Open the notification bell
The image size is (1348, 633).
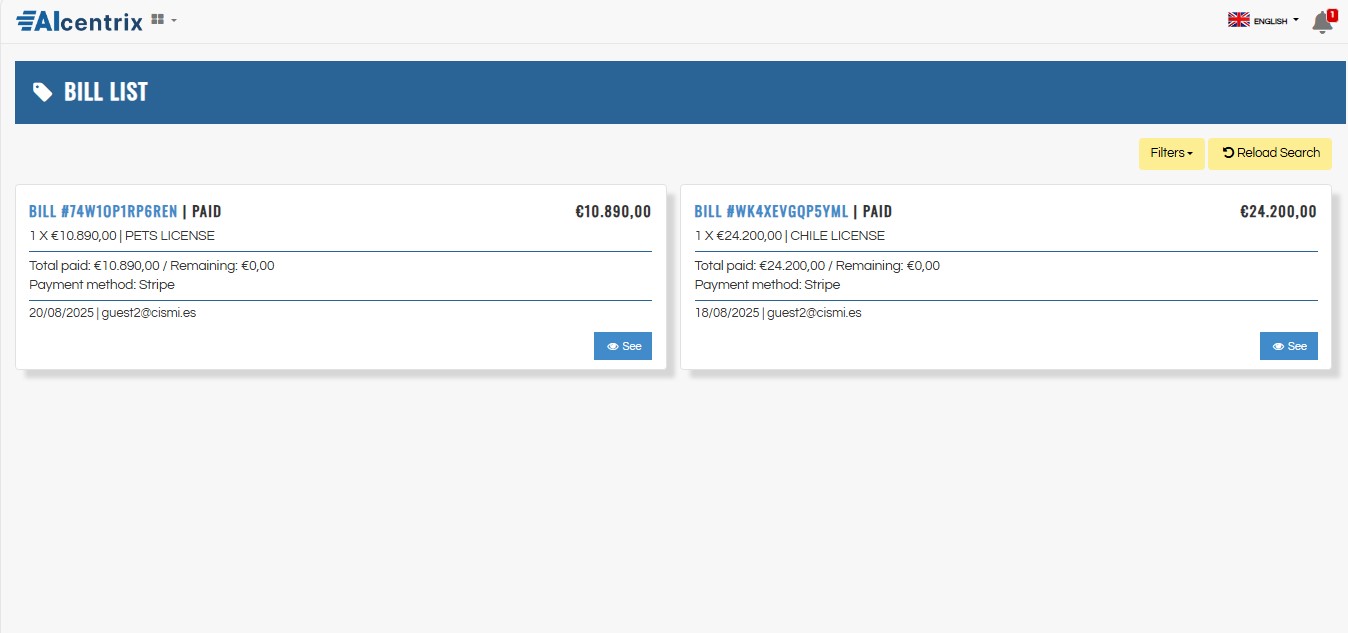pyautogui.click(x=1321, y=22)
